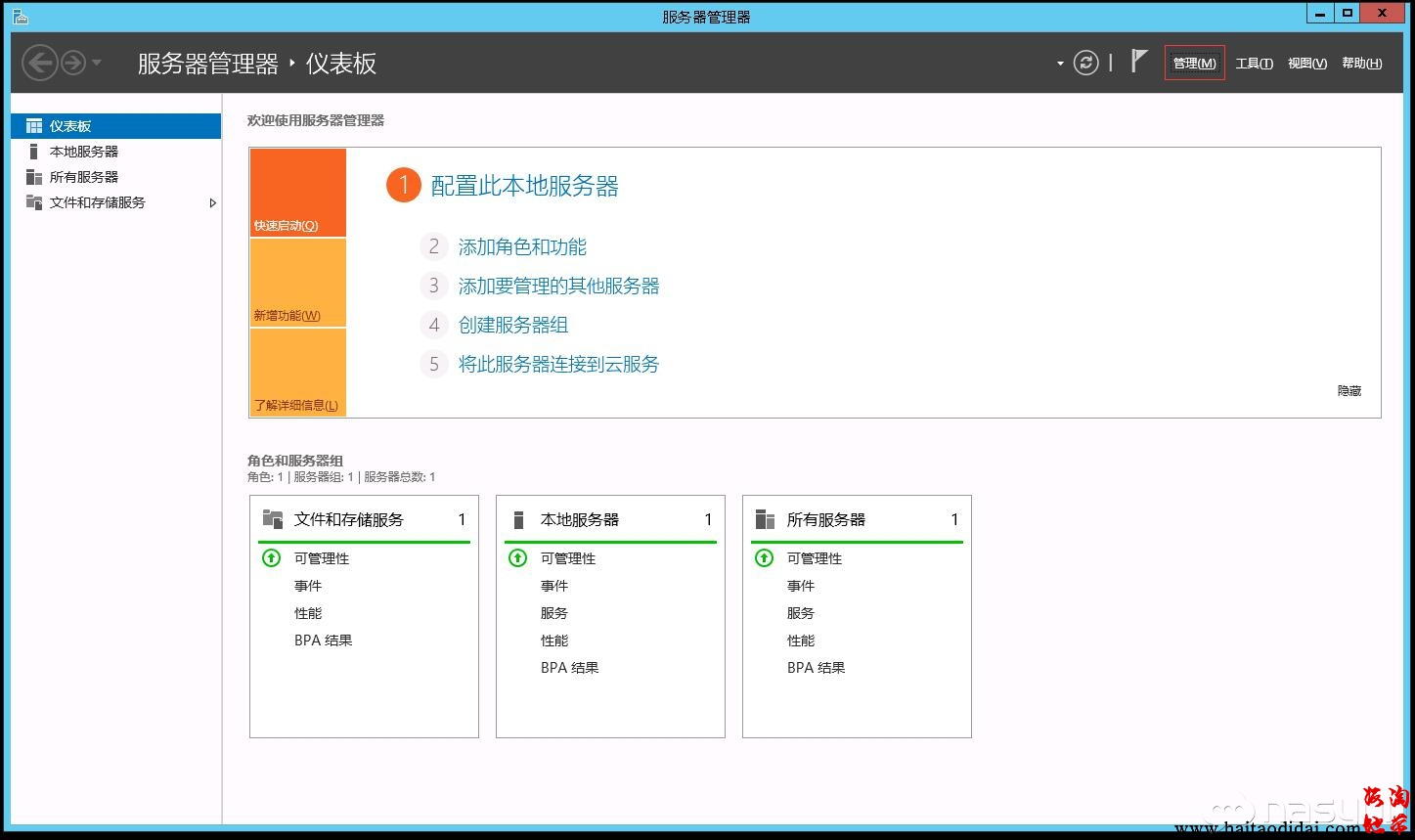Hide the welcome panel via 隐藏
Viewport: 1415px width, 840px height.
[1349, 391]
